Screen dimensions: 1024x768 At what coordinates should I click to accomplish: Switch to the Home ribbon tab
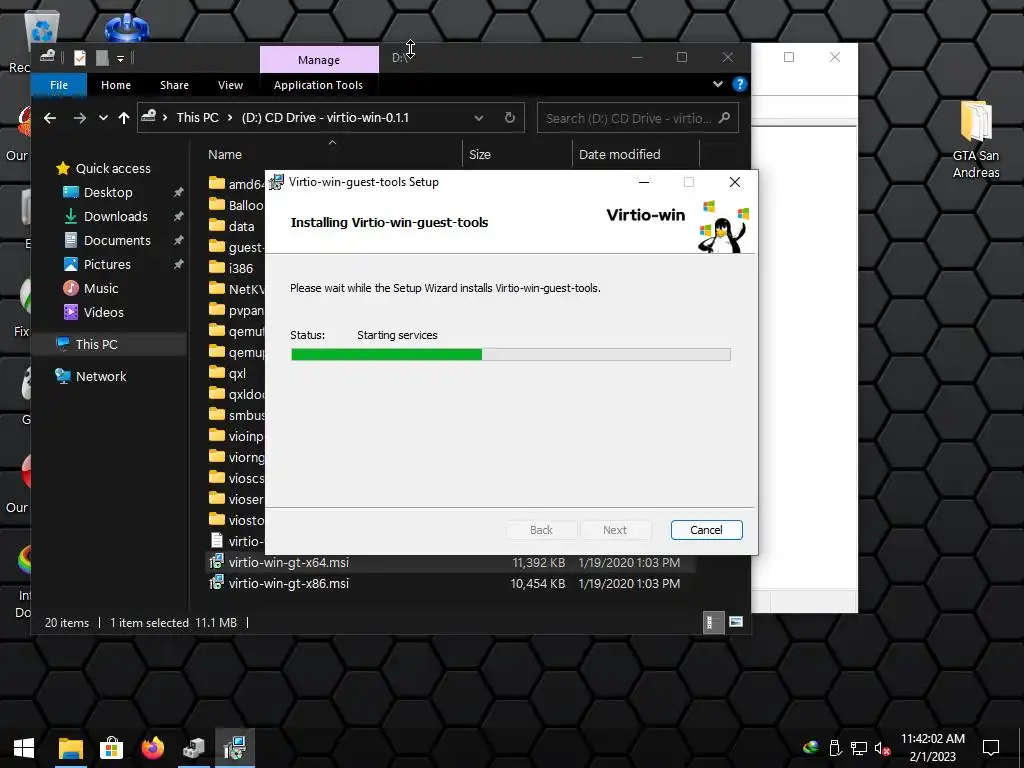point(116,85)
